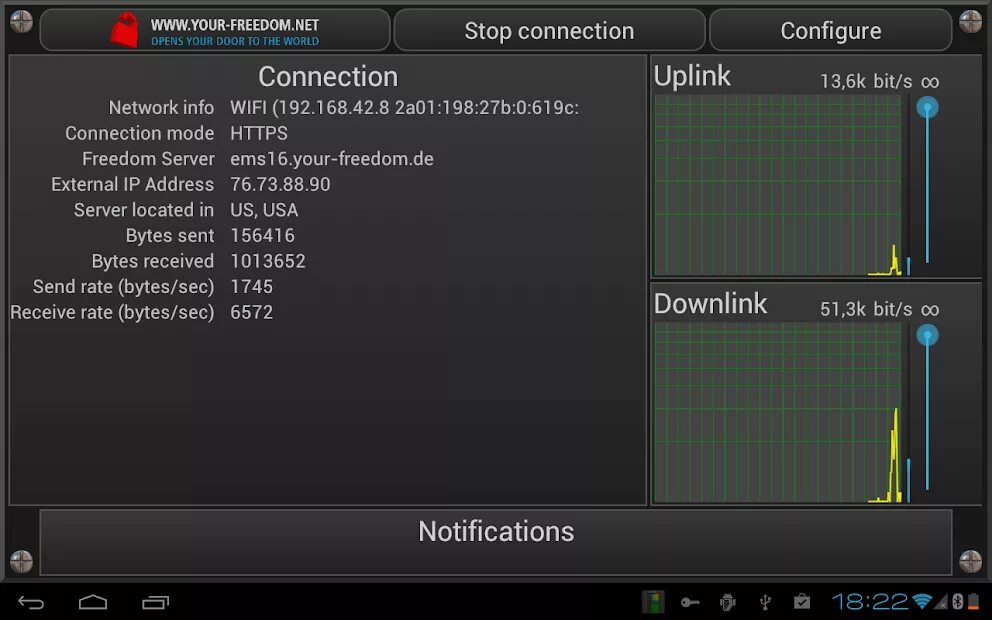Click the Stop connection button
Viewport: 992px width, 620px height.
point(549,30)
